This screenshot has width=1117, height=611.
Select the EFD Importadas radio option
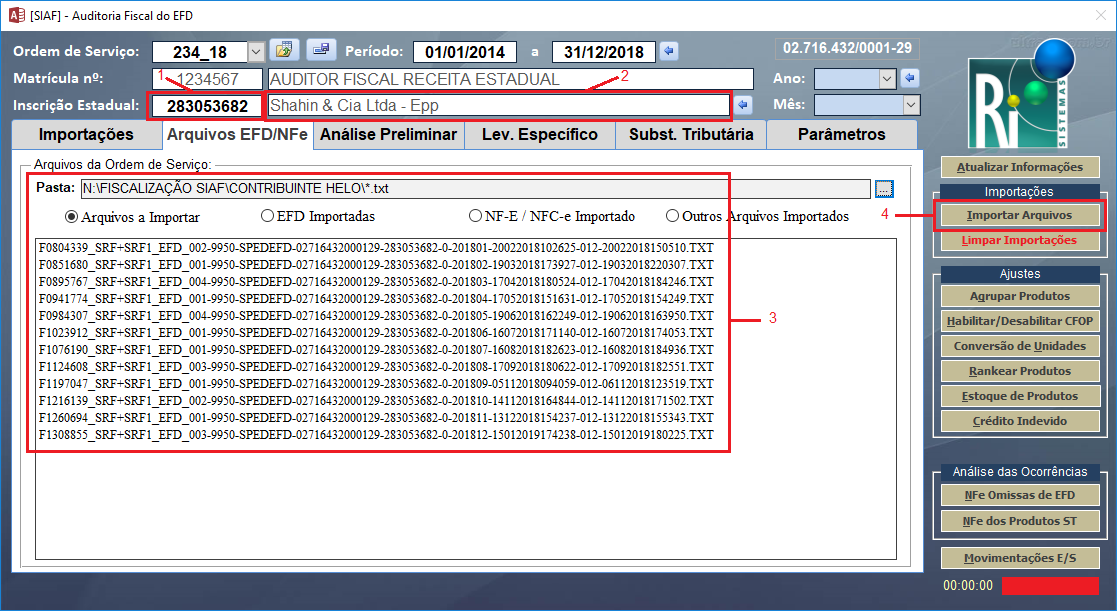point(267,216)
